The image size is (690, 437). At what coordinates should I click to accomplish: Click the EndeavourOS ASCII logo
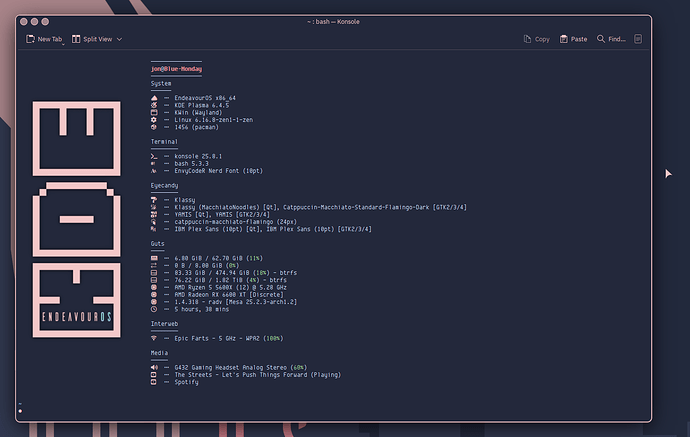tap(77, 219)
